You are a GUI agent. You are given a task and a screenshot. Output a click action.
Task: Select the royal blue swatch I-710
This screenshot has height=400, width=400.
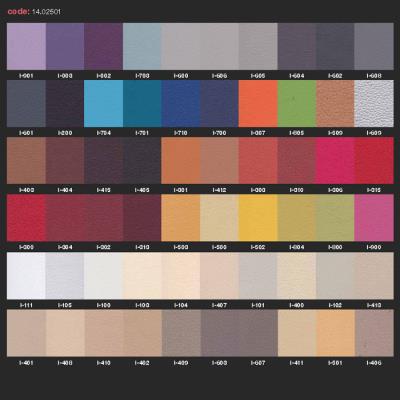pos(181,104)
